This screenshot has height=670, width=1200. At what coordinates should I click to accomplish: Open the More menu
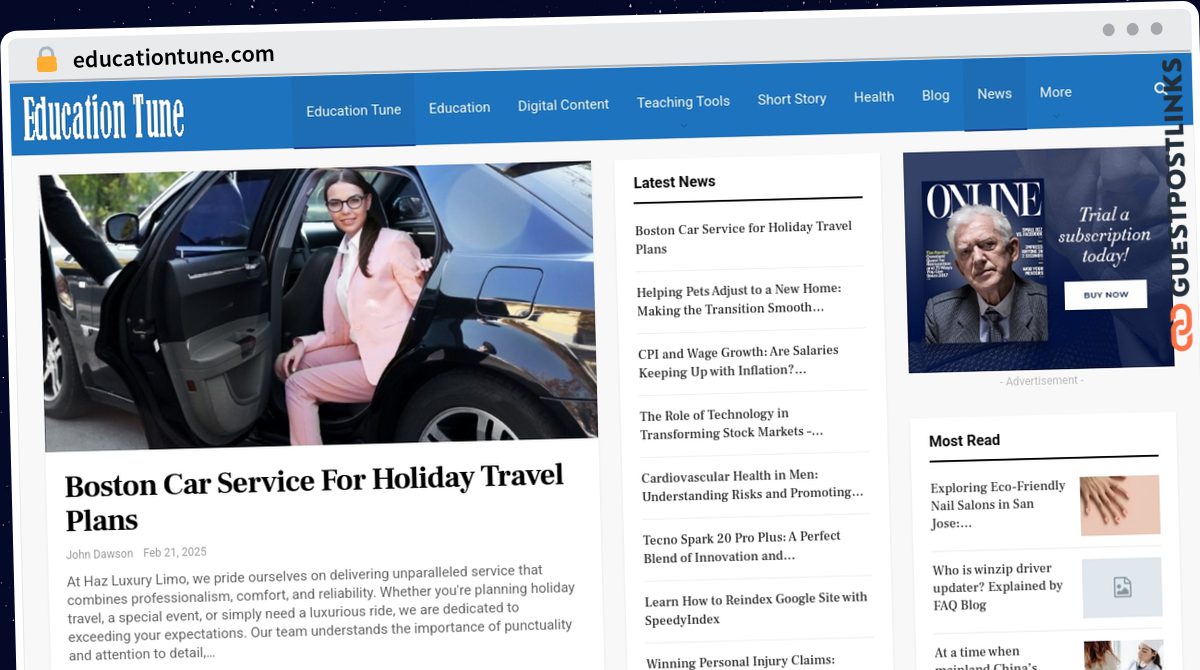pyautogui.click(x=1055, y=92)
